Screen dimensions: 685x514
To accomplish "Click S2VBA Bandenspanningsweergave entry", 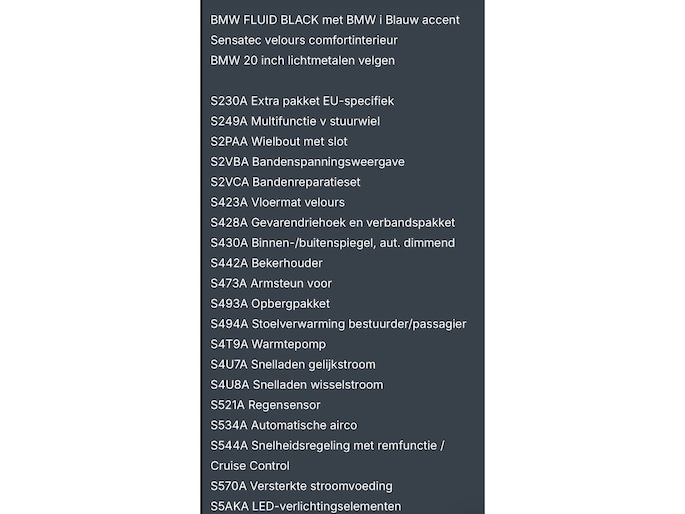I will pyautogui.click(x=307, y=162).
